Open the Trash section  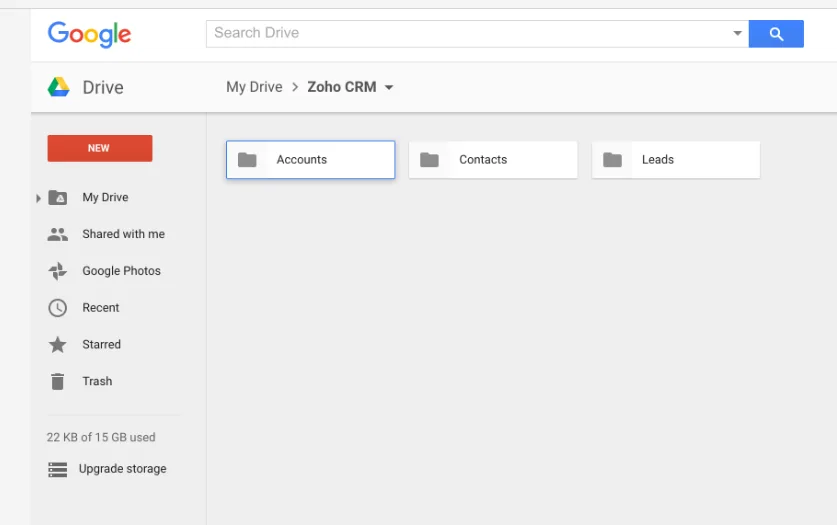click(97, 381)
